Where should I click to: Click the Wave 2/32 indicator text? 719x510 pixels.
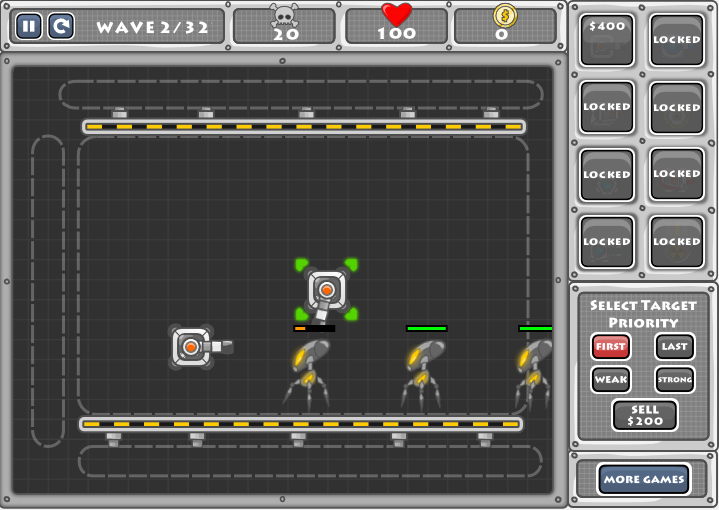coord(152,28)
